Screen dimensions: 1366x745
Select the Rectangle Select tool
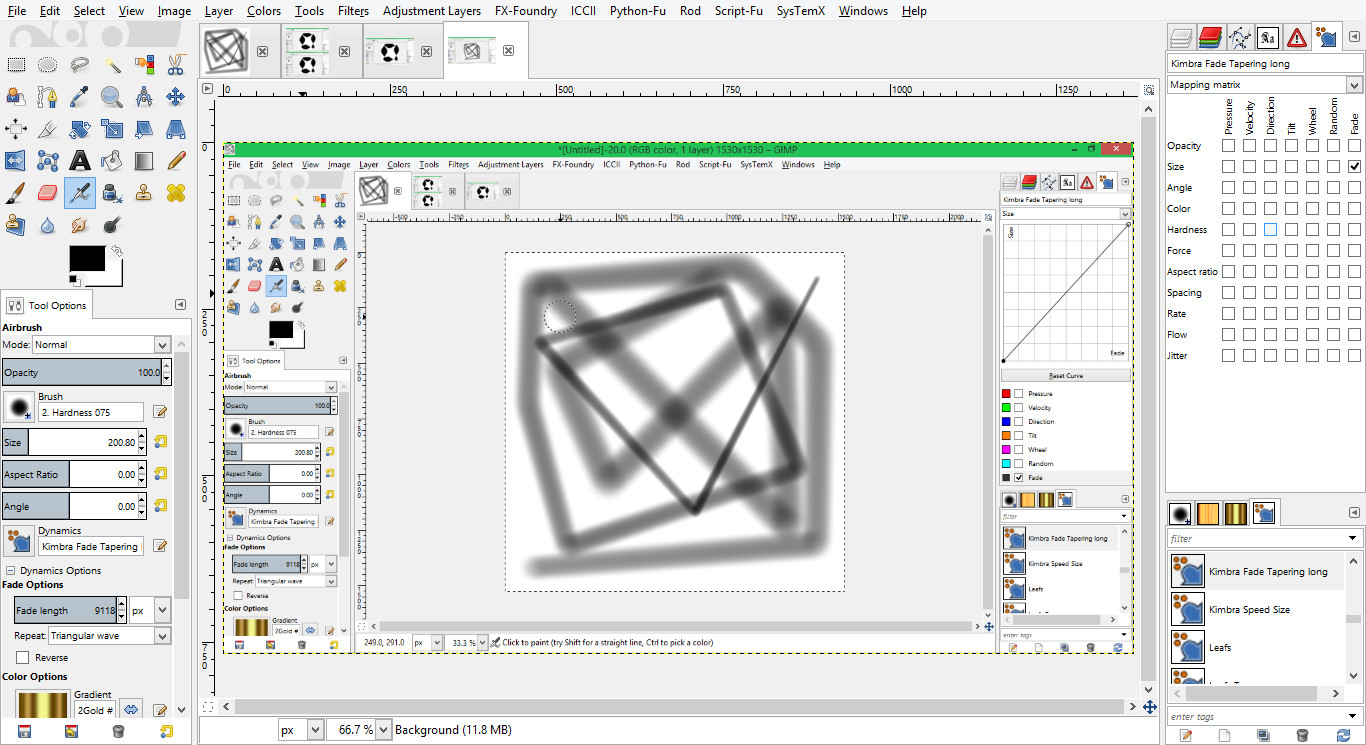pyautogui.click(x=16, y=65)
